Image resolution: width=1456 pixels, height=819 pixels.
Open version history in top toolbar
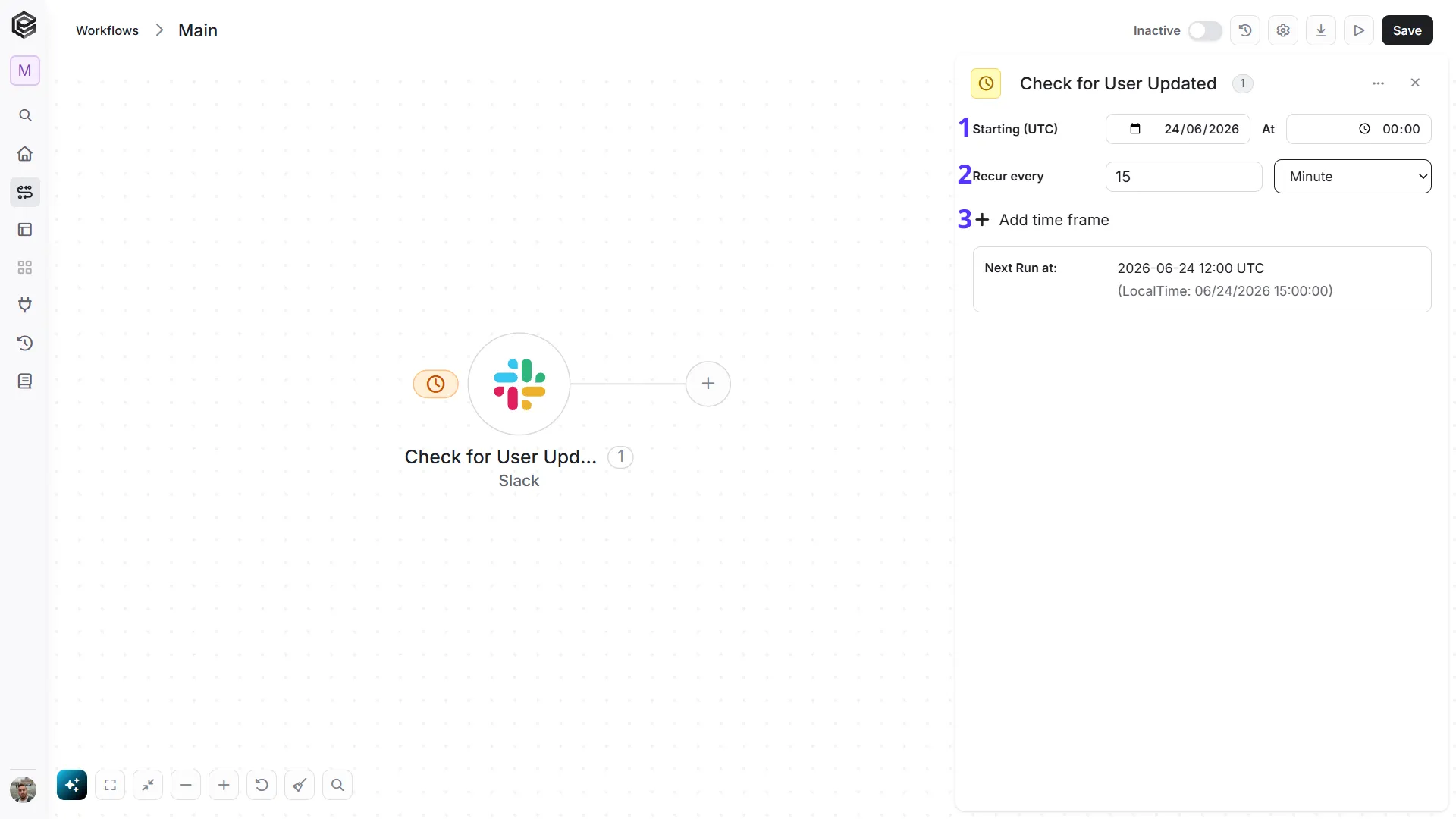pyautogui.click(x=1245, y=30)
